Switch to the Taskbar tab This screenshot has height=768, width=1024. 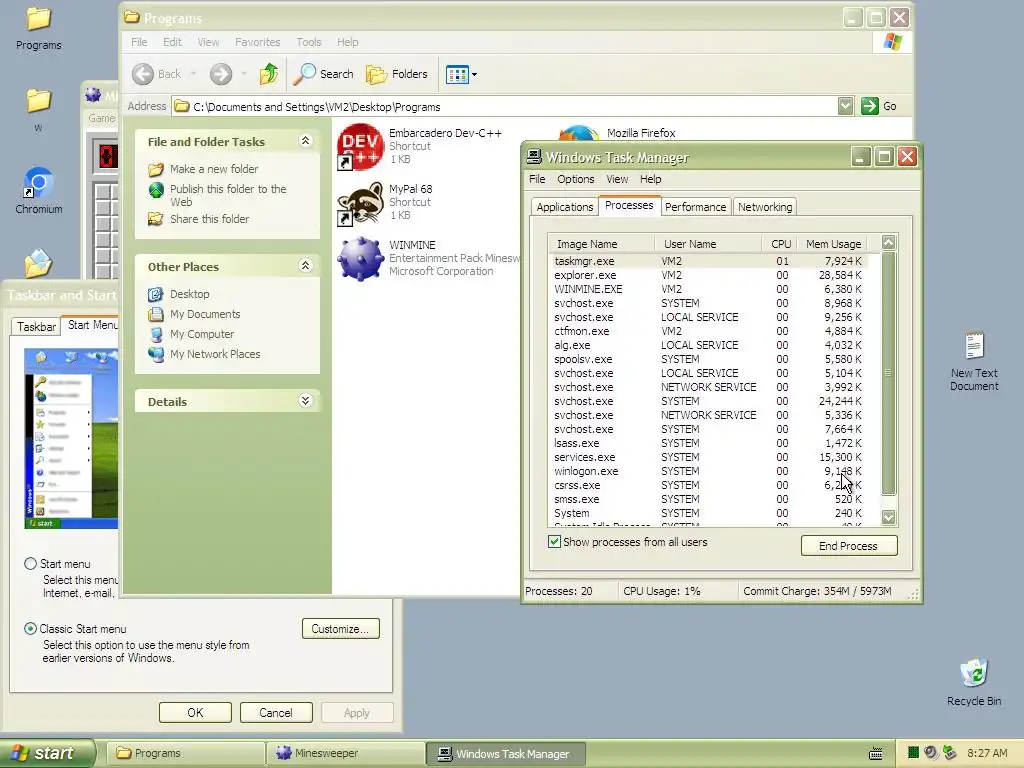[x=36, y=327]
